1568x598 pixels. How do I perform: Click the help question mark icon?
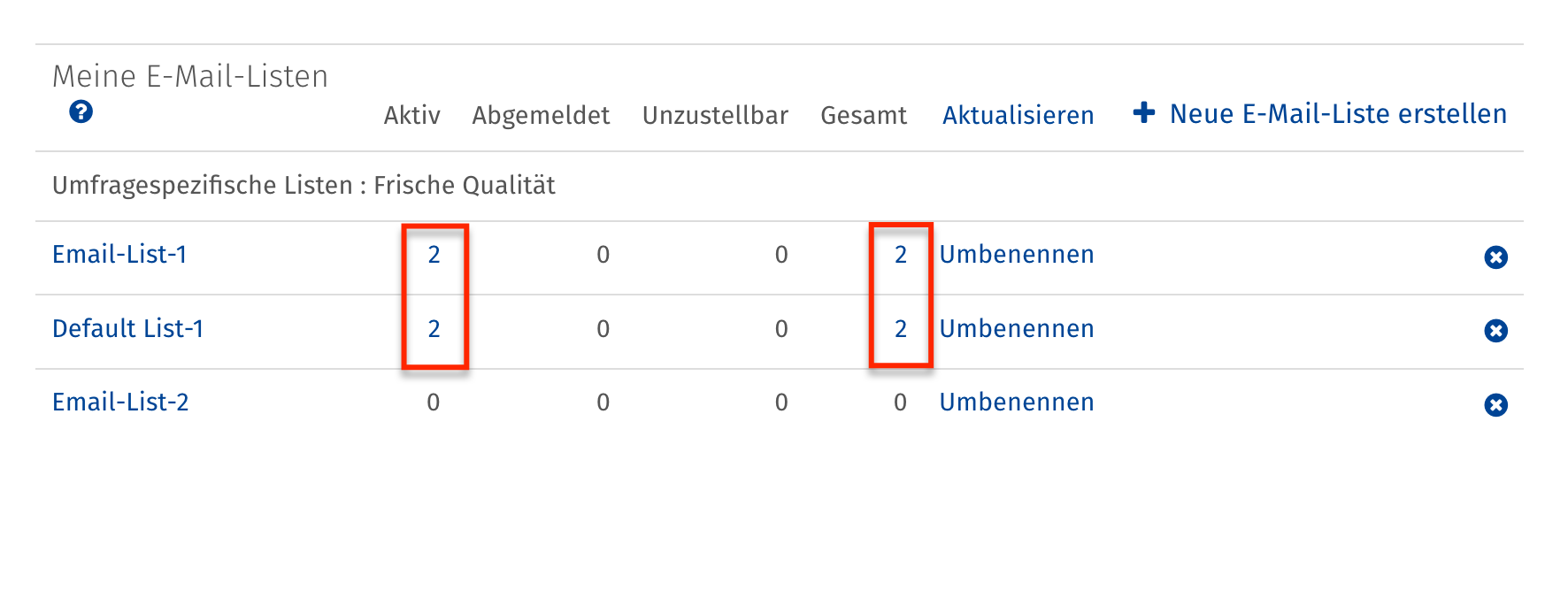[x=81, y=112]
